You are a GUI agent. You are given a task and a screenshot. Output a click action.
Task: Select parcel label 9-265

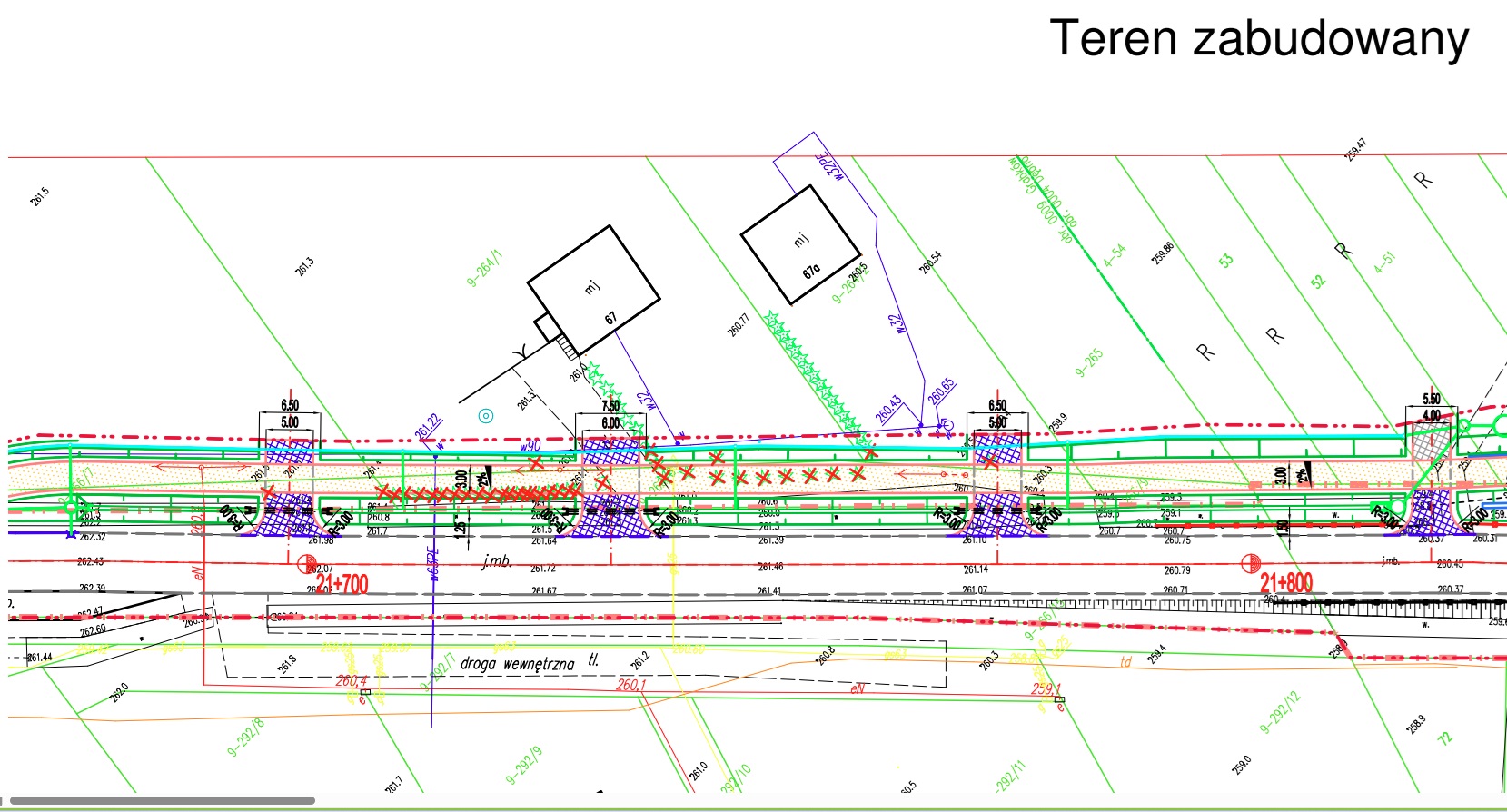(1088, 362)
